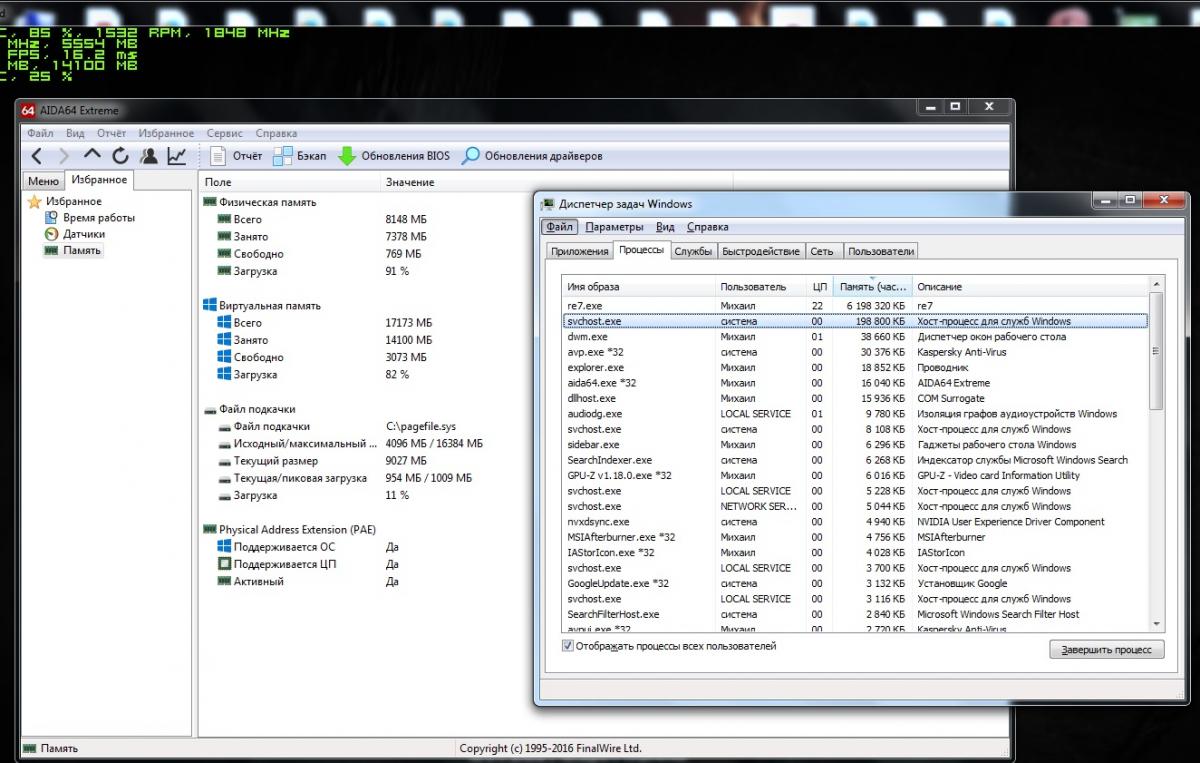
Task: Click the up-arrow parent icon in AIDA64 toolbar
Action: (x=92, y=156)
